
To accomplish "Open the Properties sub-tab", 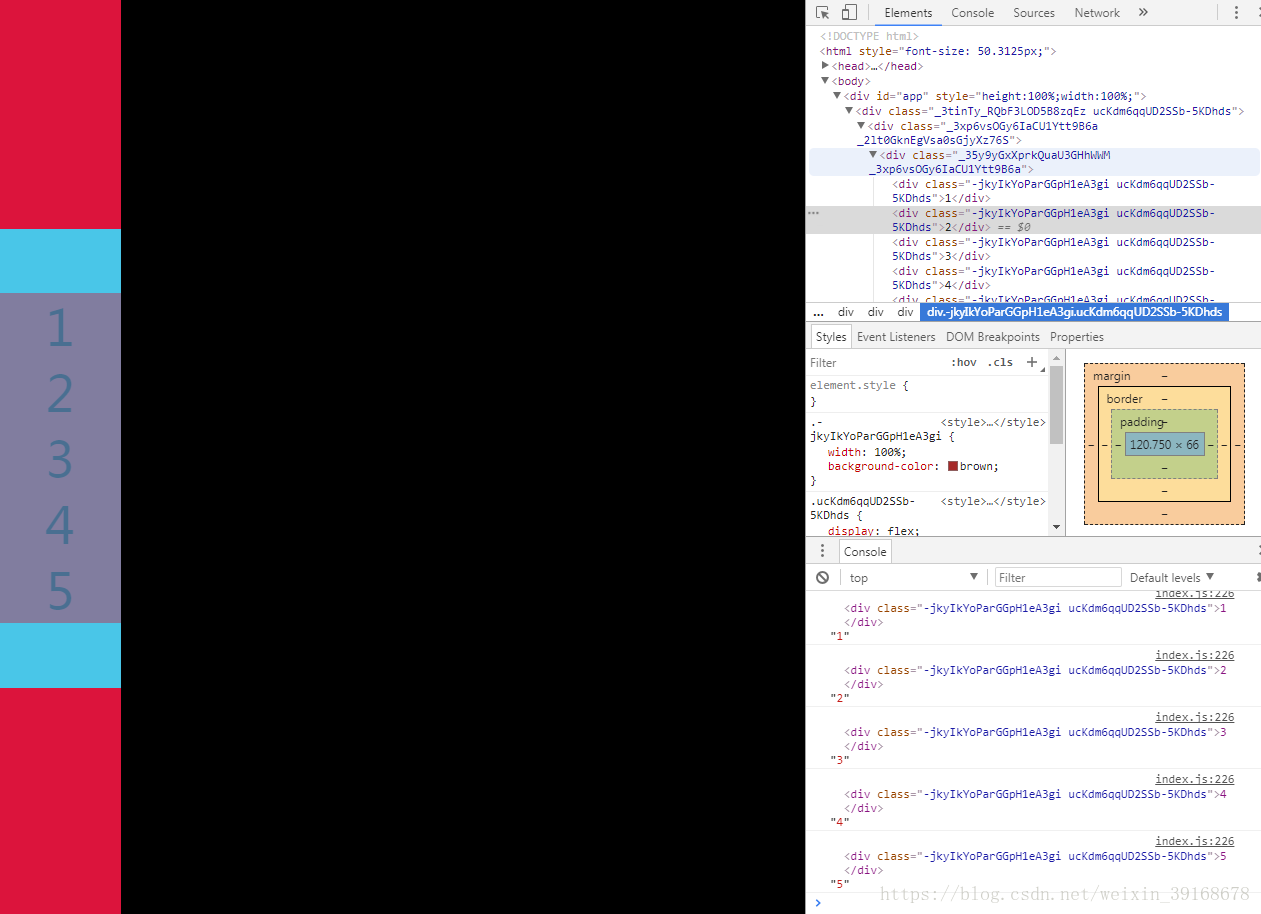I will [x=1077, y=337].
